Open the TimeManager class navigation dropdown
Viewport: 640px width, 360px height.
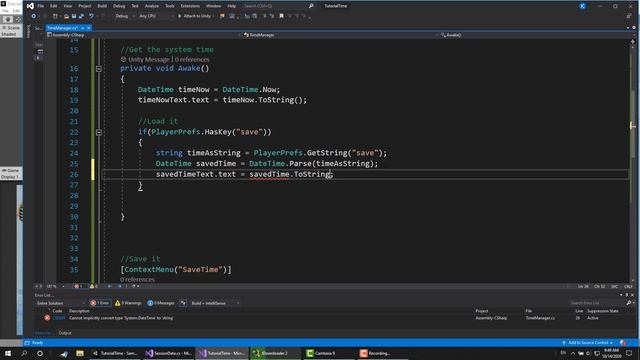(340, 35)
